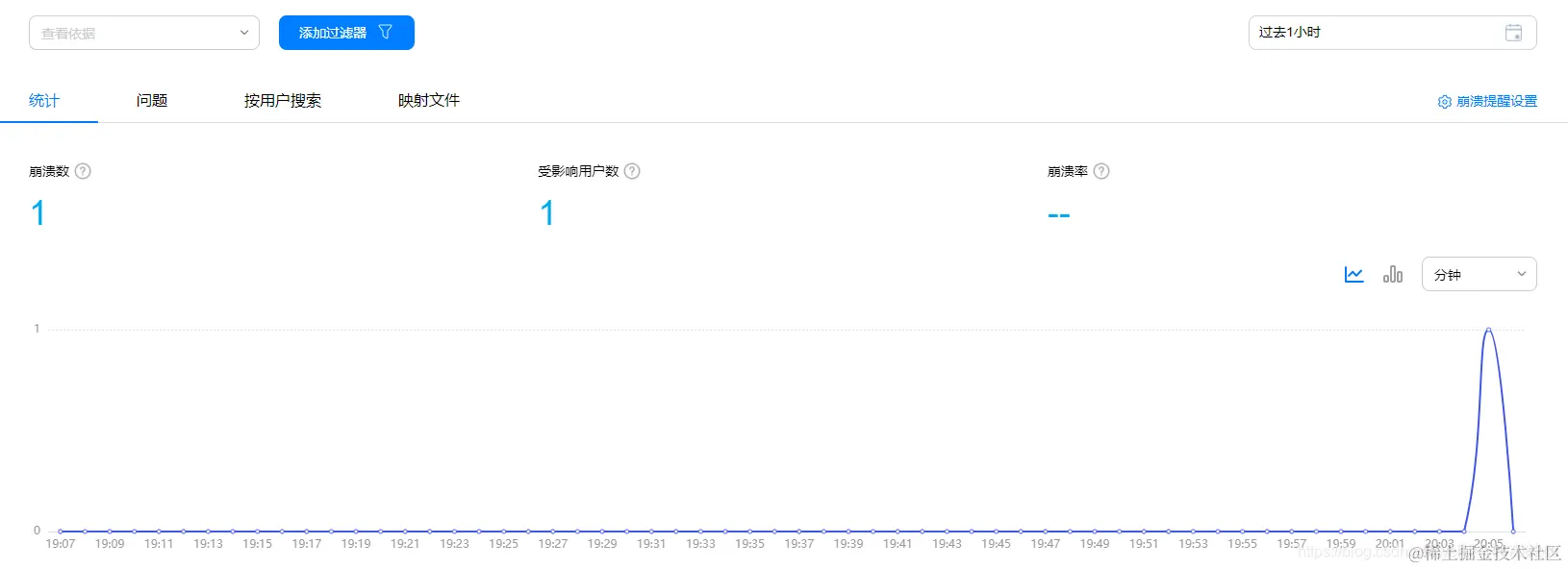Click the 受影响用户数 metric label

[578, 171]
